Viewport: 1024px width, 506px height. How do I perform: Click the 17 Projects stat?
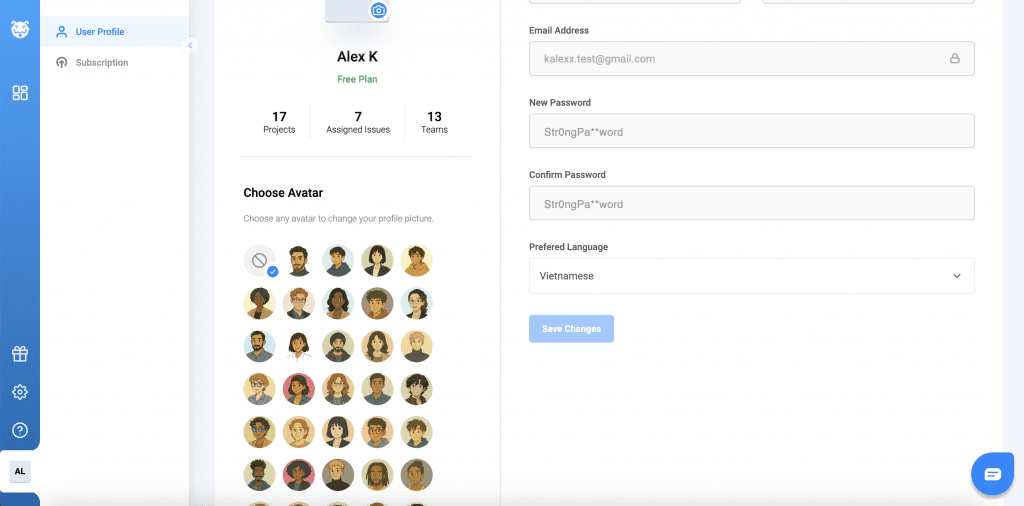pyautogui.click(x=279, y=122)
